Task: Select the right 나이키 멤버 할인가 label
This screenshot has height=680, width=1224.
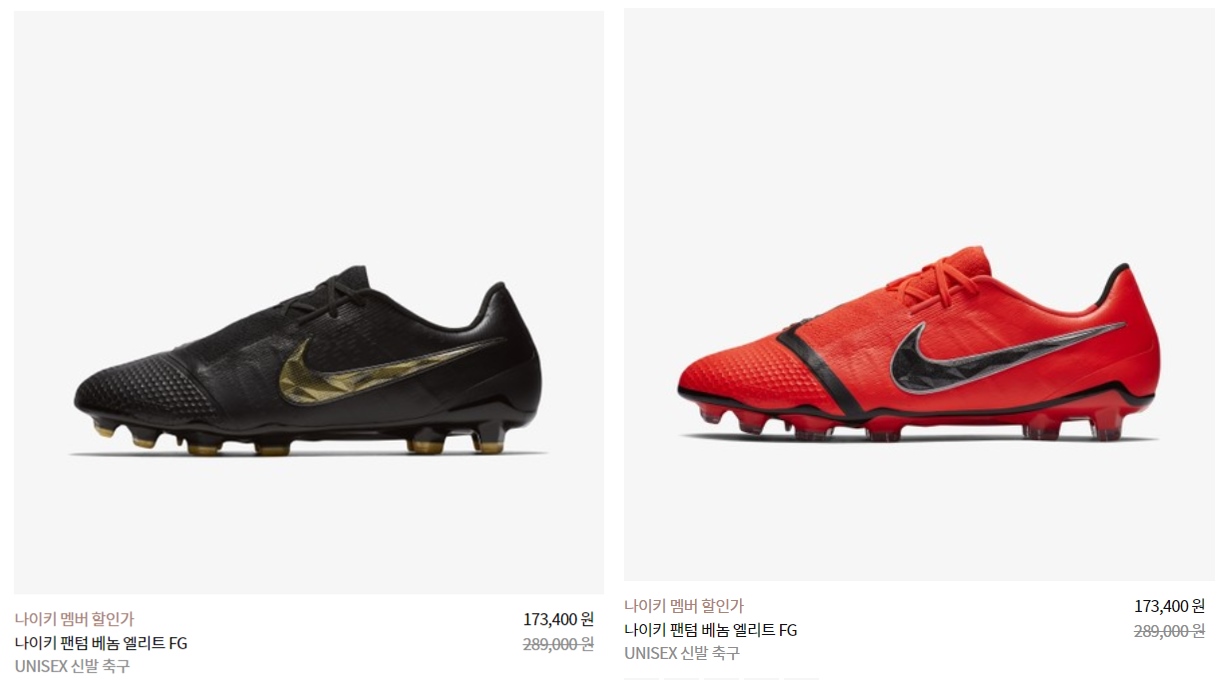Action: [x=684, y=606]
